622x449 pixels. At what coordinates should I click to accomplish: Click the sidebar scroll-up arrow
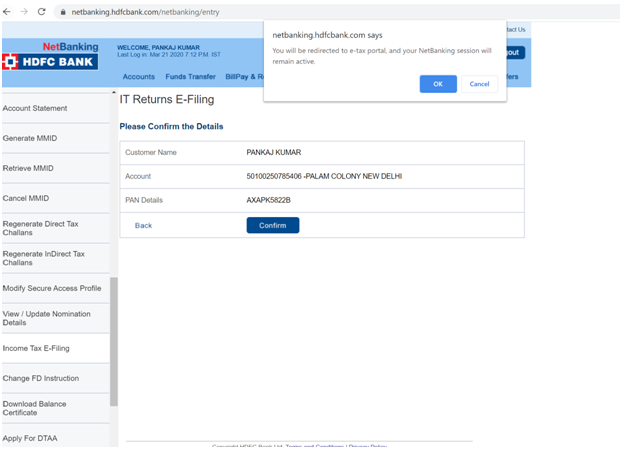click(114, 92)
